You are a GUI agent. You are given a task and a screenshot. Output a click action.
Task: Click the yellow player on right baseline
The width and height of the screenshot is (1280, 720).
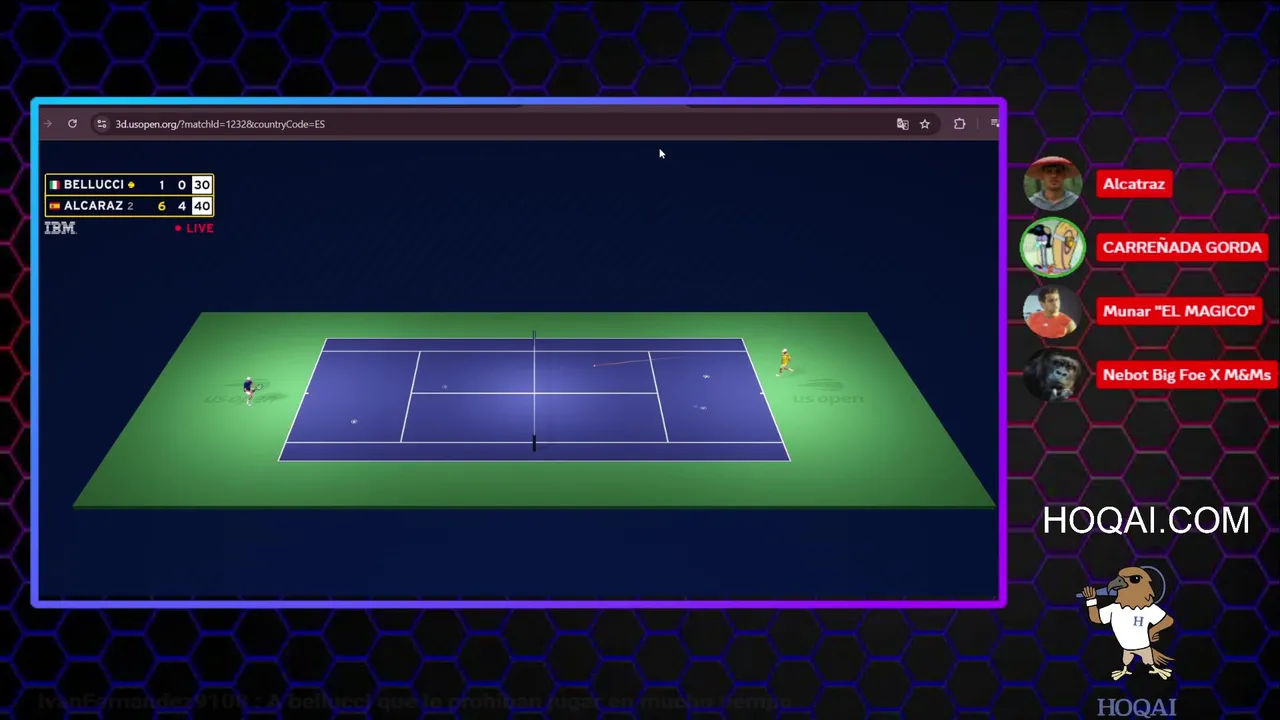tap(785, 362)
